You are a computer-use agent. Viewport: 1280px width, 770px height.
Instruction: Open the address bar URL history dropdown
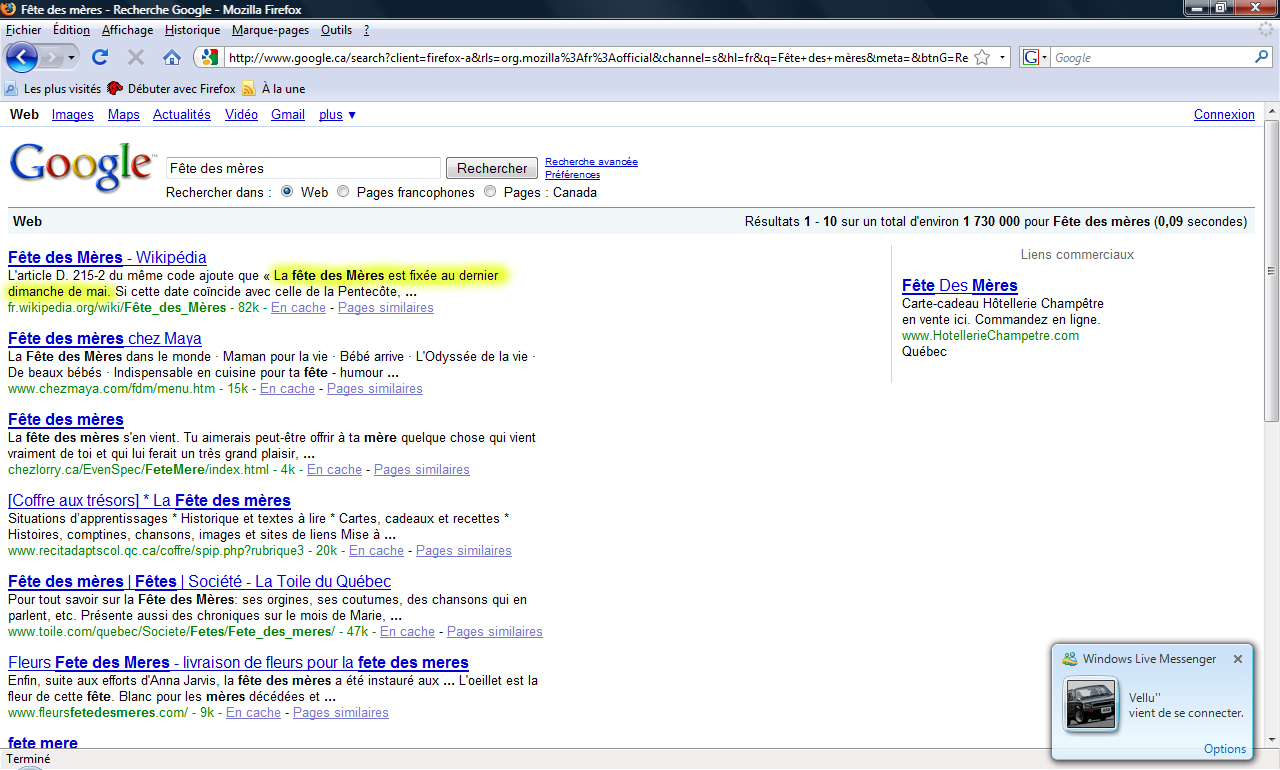pyautogui.click(x=1003, y=58)
